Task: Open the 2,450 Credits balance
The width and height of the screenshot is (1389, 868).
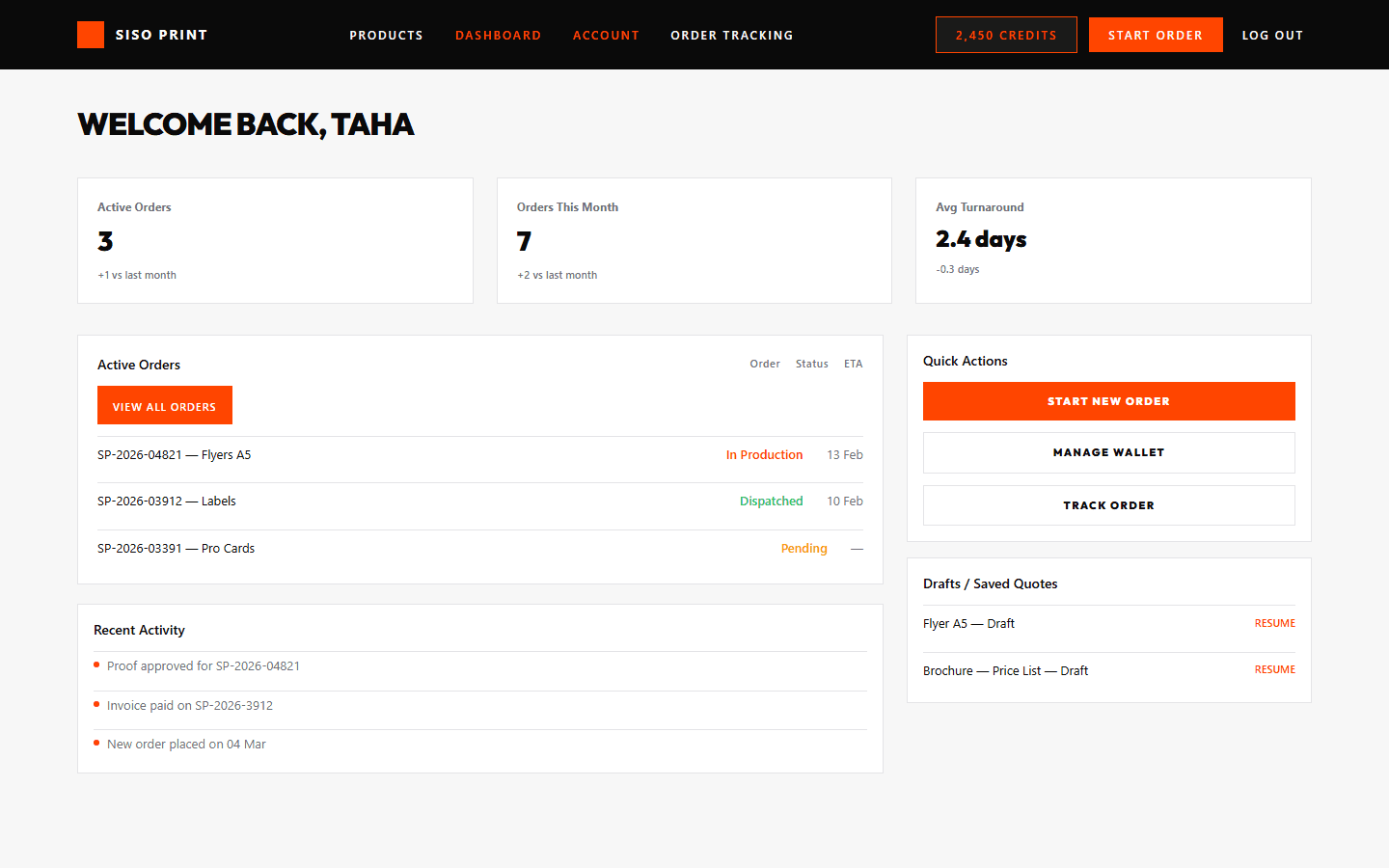Action: [x=1006, y=34]
